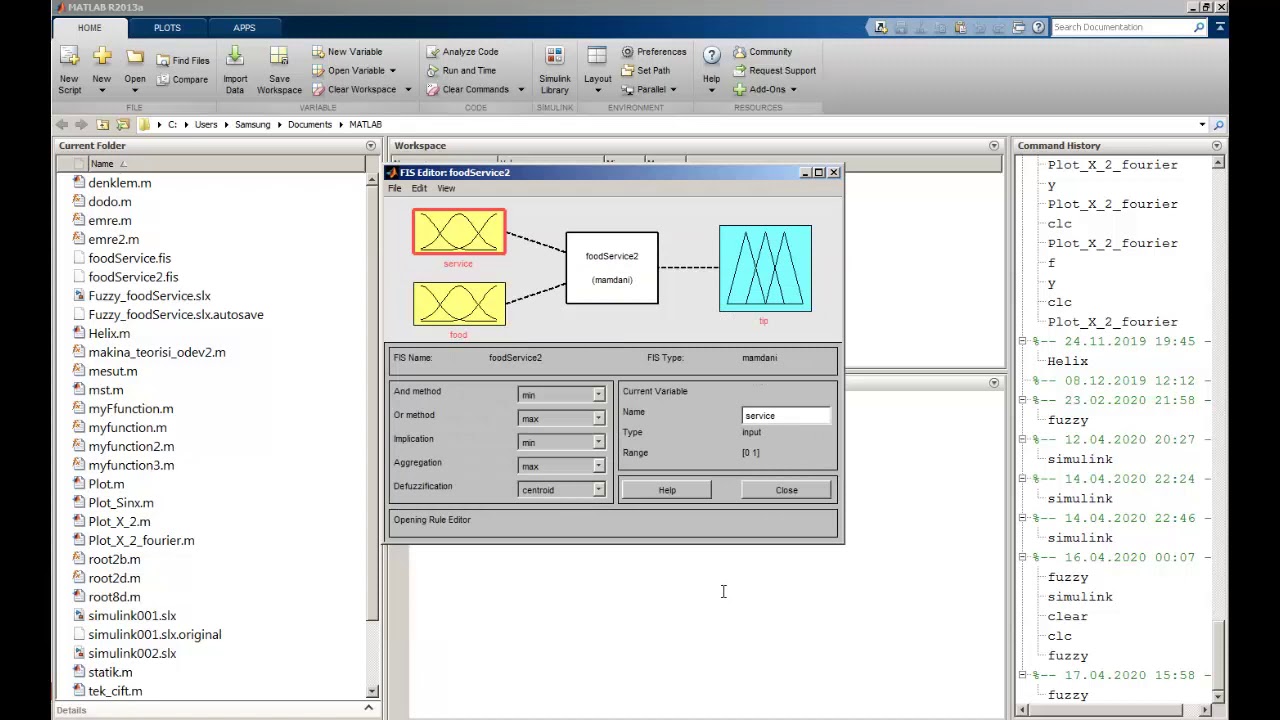
Task: Click the up one level folder icon
Action: (x=102, y=125)
